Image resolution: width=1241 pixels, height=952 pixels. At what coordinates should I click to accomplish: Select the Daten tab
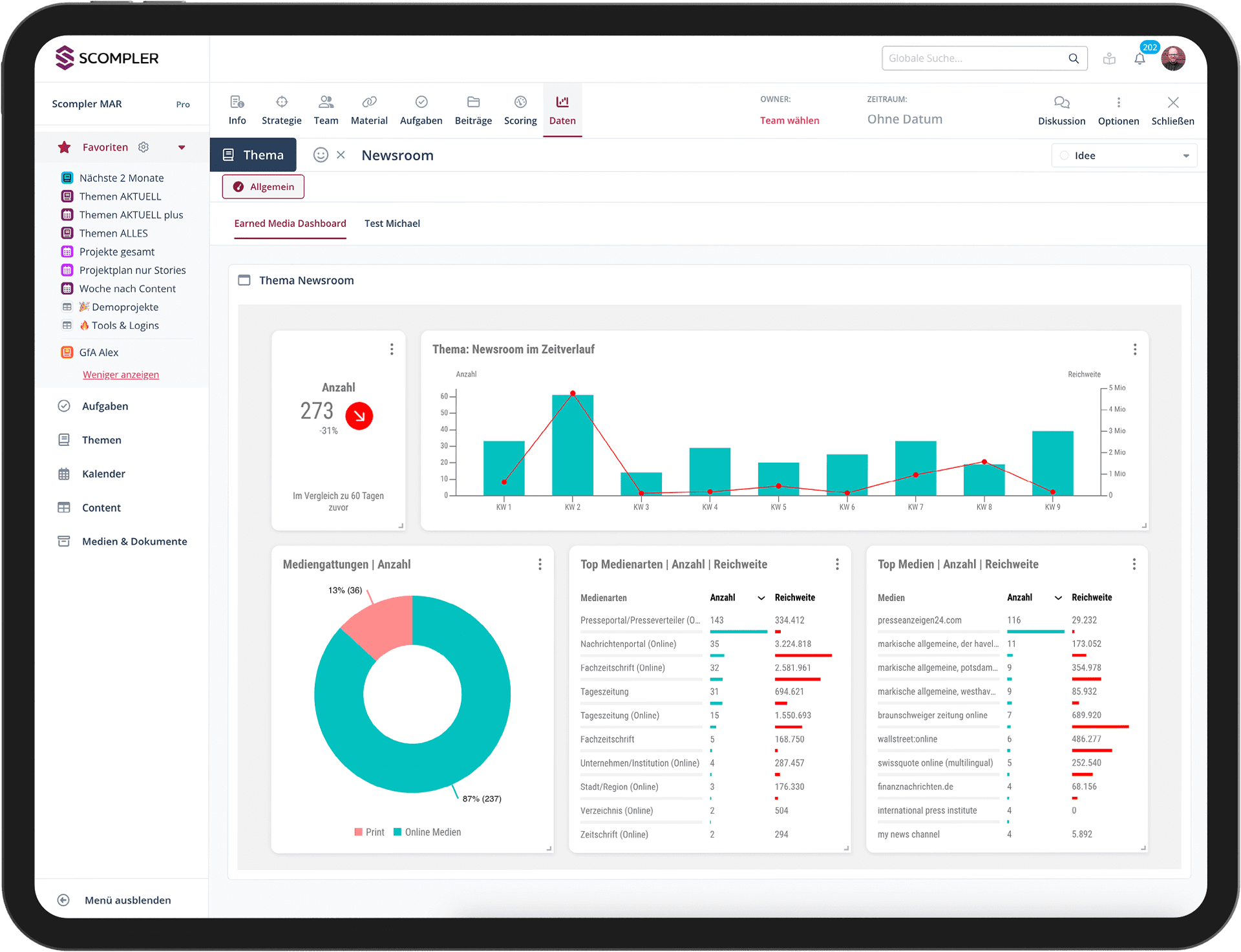[x=562, y=109]
